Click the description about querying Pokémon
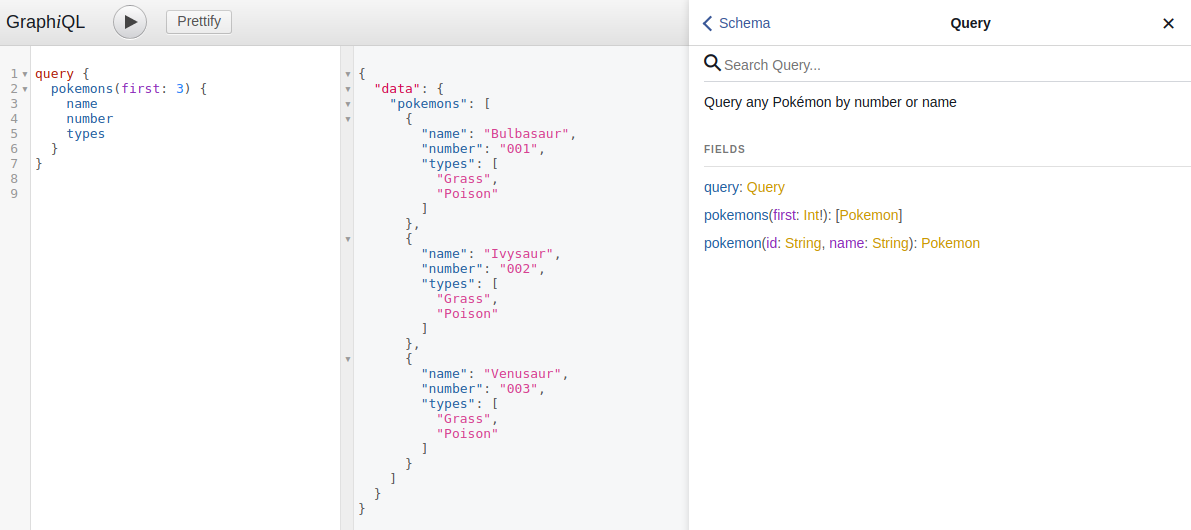The image size is (1191, 530). (830, 103)
